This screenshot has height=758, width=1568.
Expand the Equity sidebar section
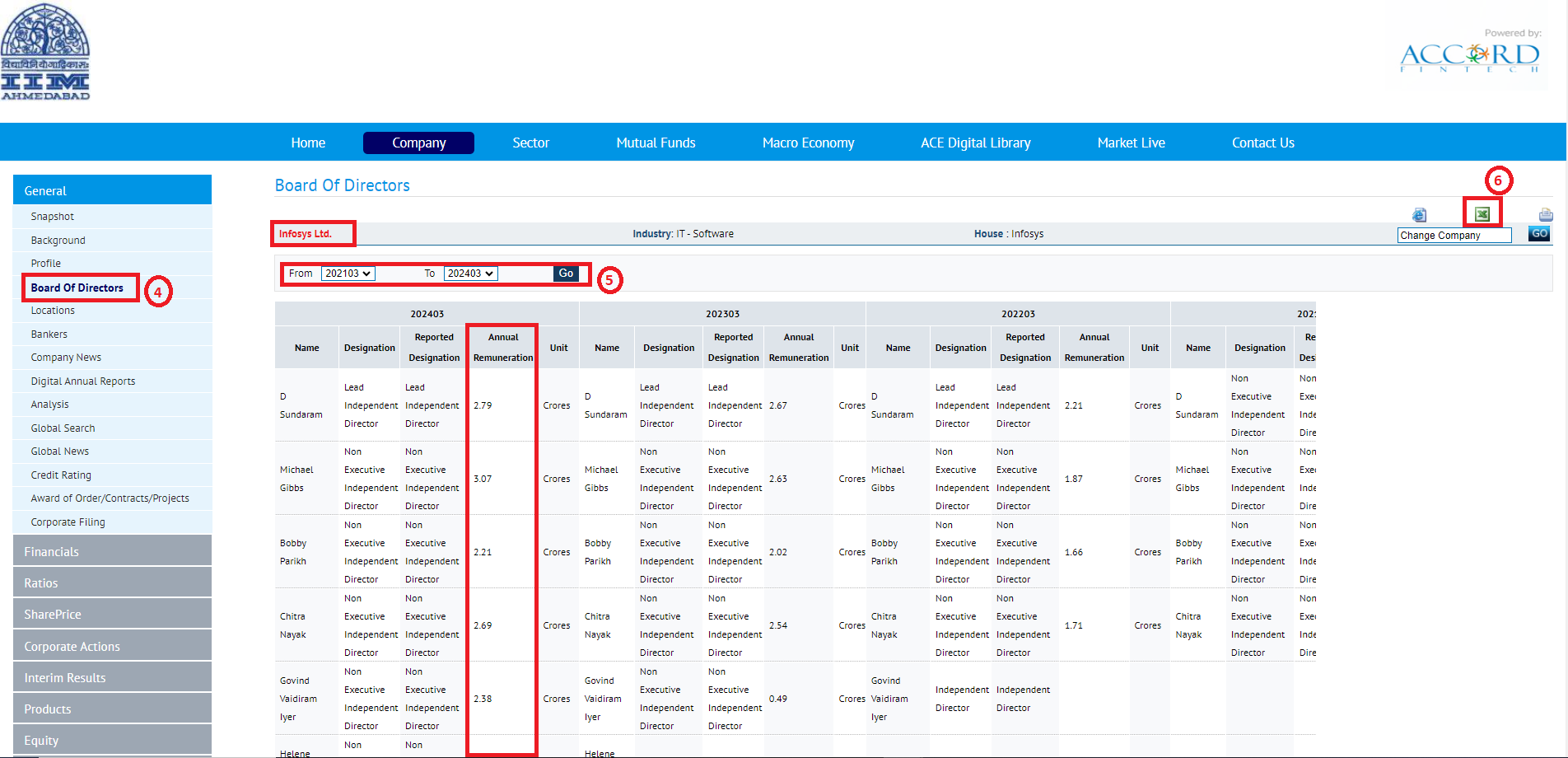tap(112, 740)
